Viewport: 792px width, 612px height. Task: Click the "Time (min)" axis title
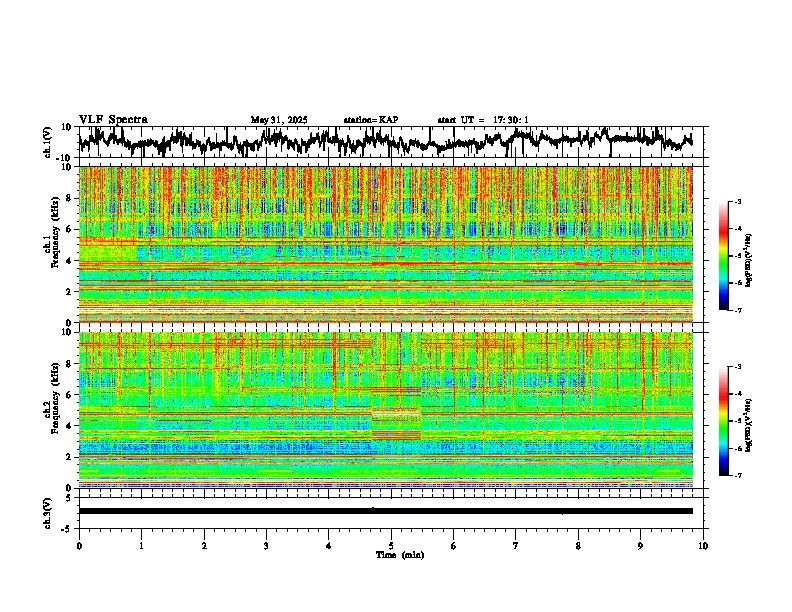pyautogui.click(x=400, y=555)
